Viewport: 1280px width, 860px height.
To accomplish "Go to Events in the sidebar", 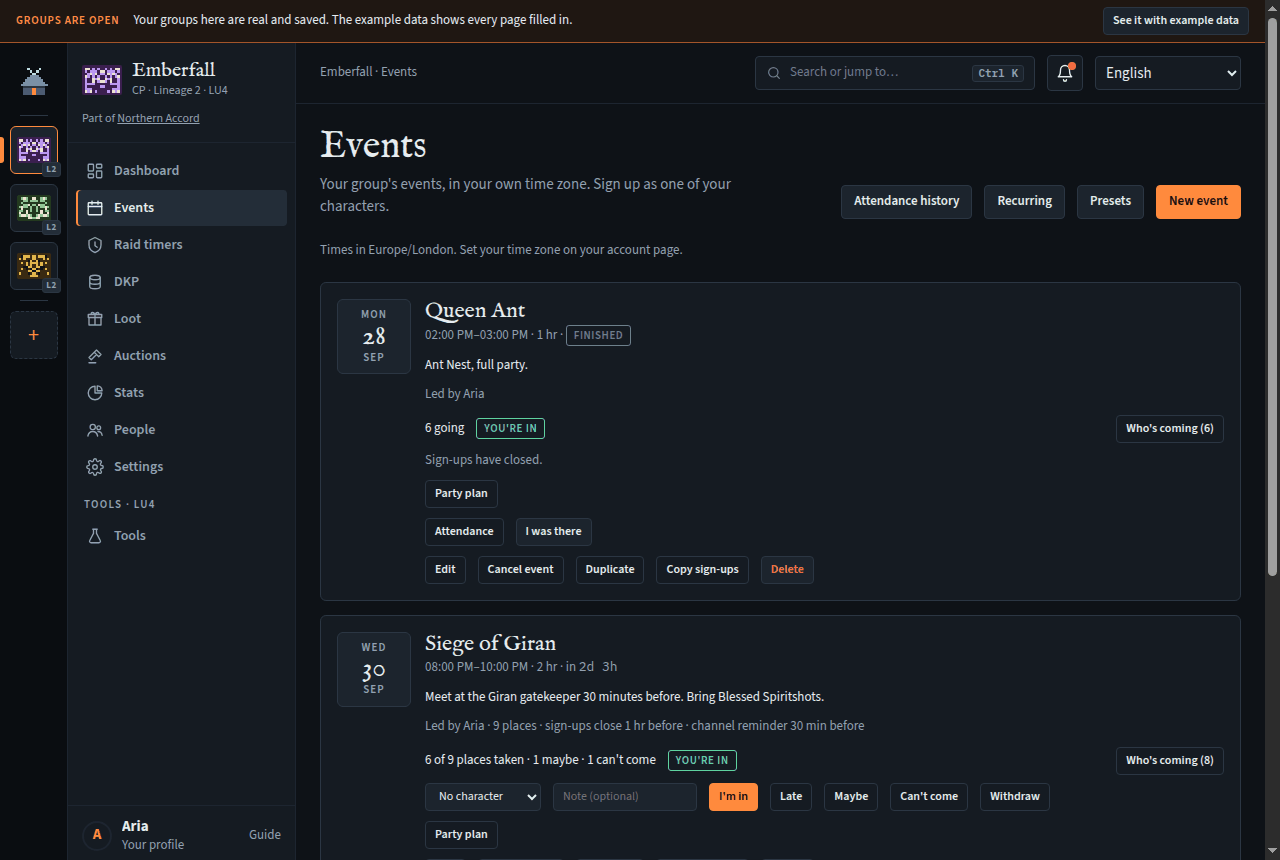I will 182,208.
